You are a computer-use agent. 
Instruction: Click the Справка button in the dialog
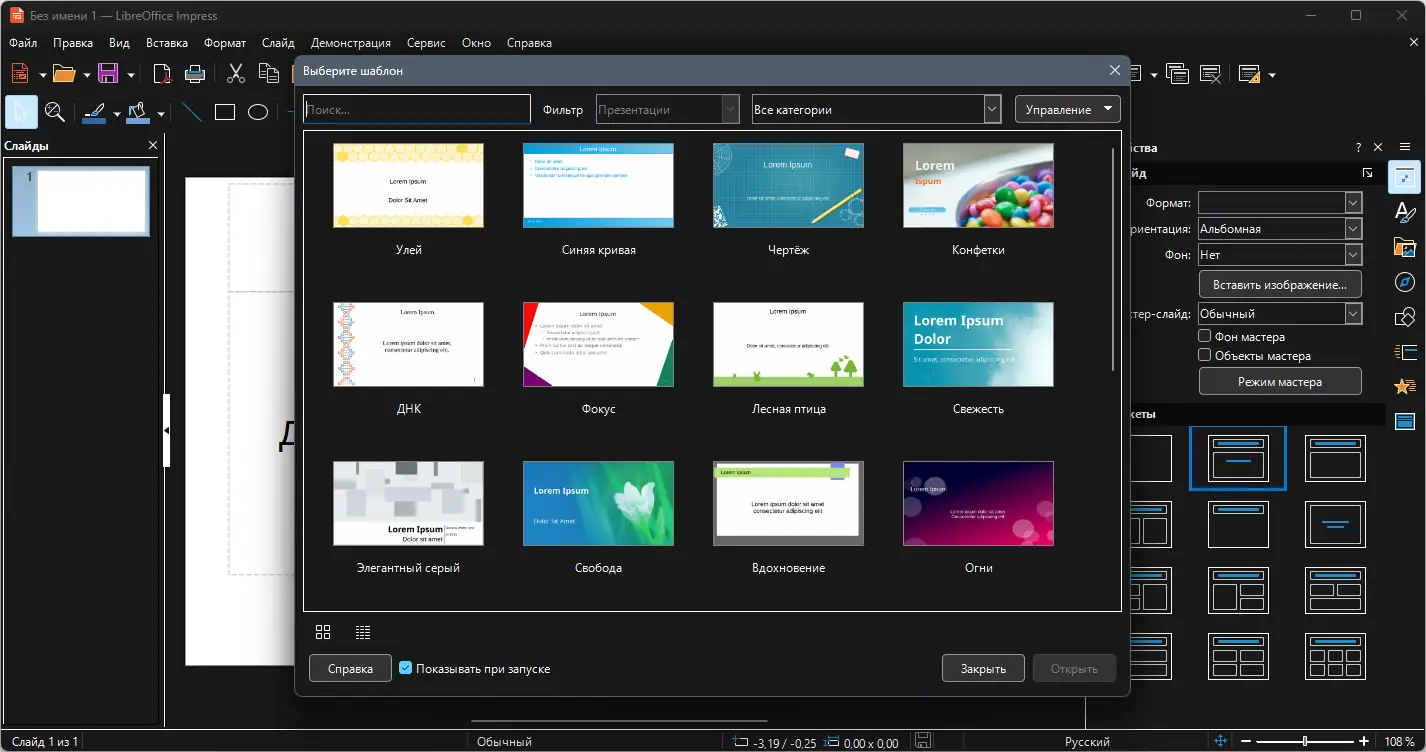pyautogui.click(x=350, y=668)
